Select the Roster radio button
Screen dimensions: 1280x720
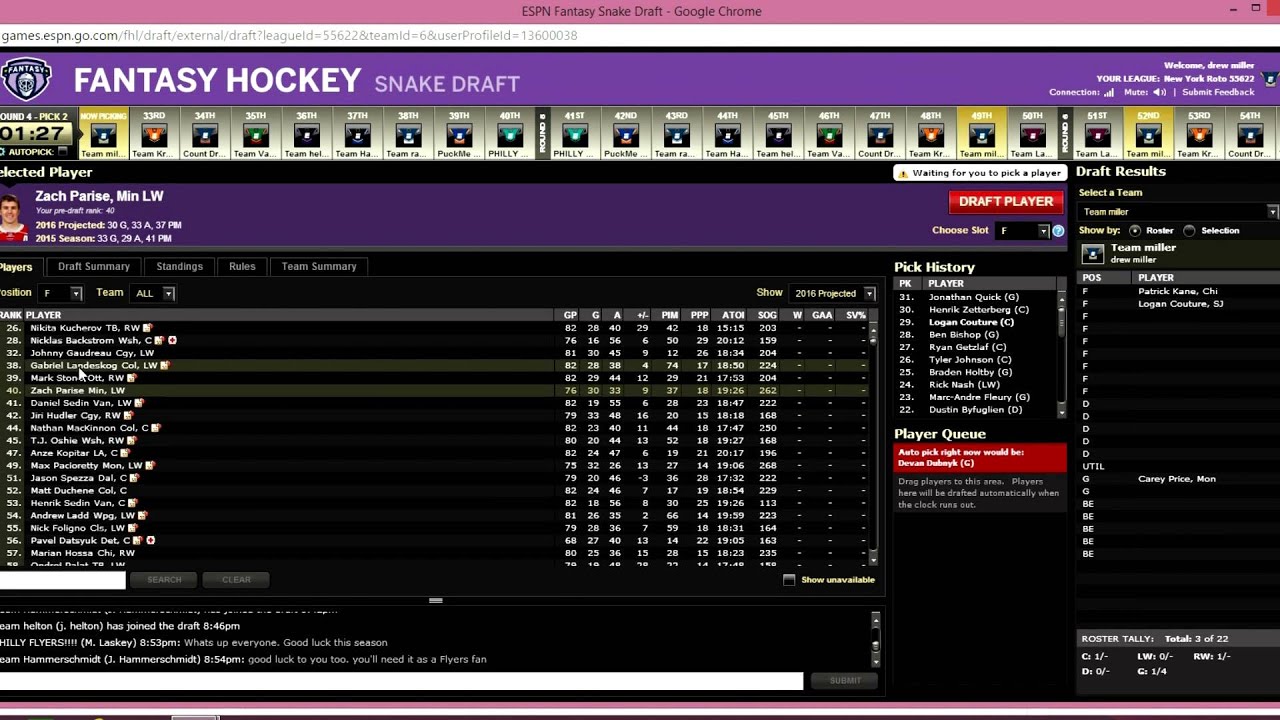tap(1135, 231)
